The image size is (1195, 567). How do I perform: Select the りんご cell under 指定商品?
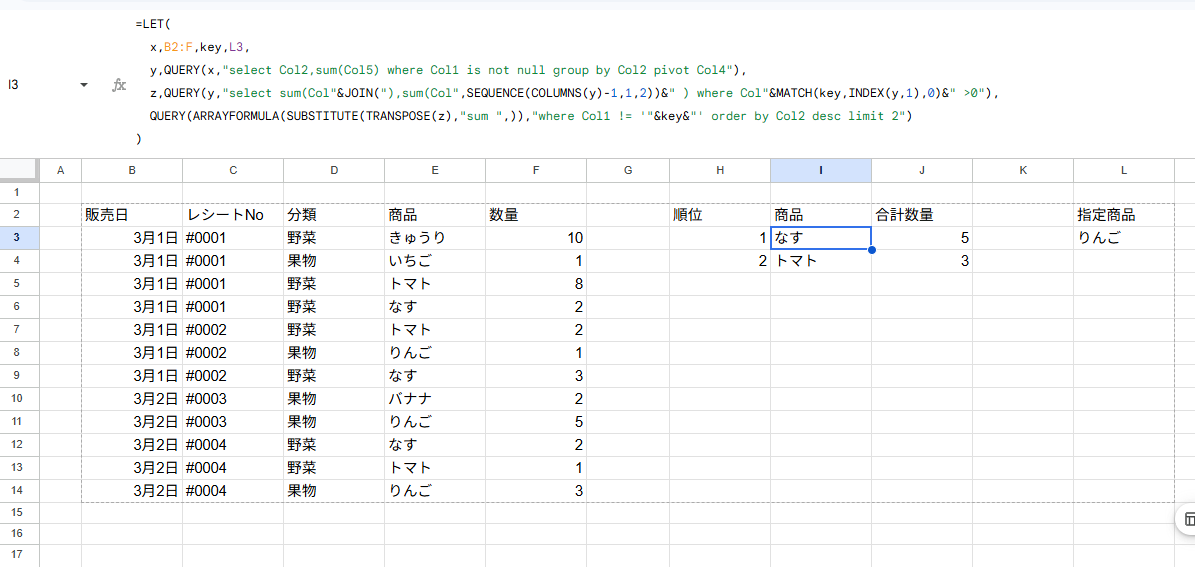(x=1124, y=238)
